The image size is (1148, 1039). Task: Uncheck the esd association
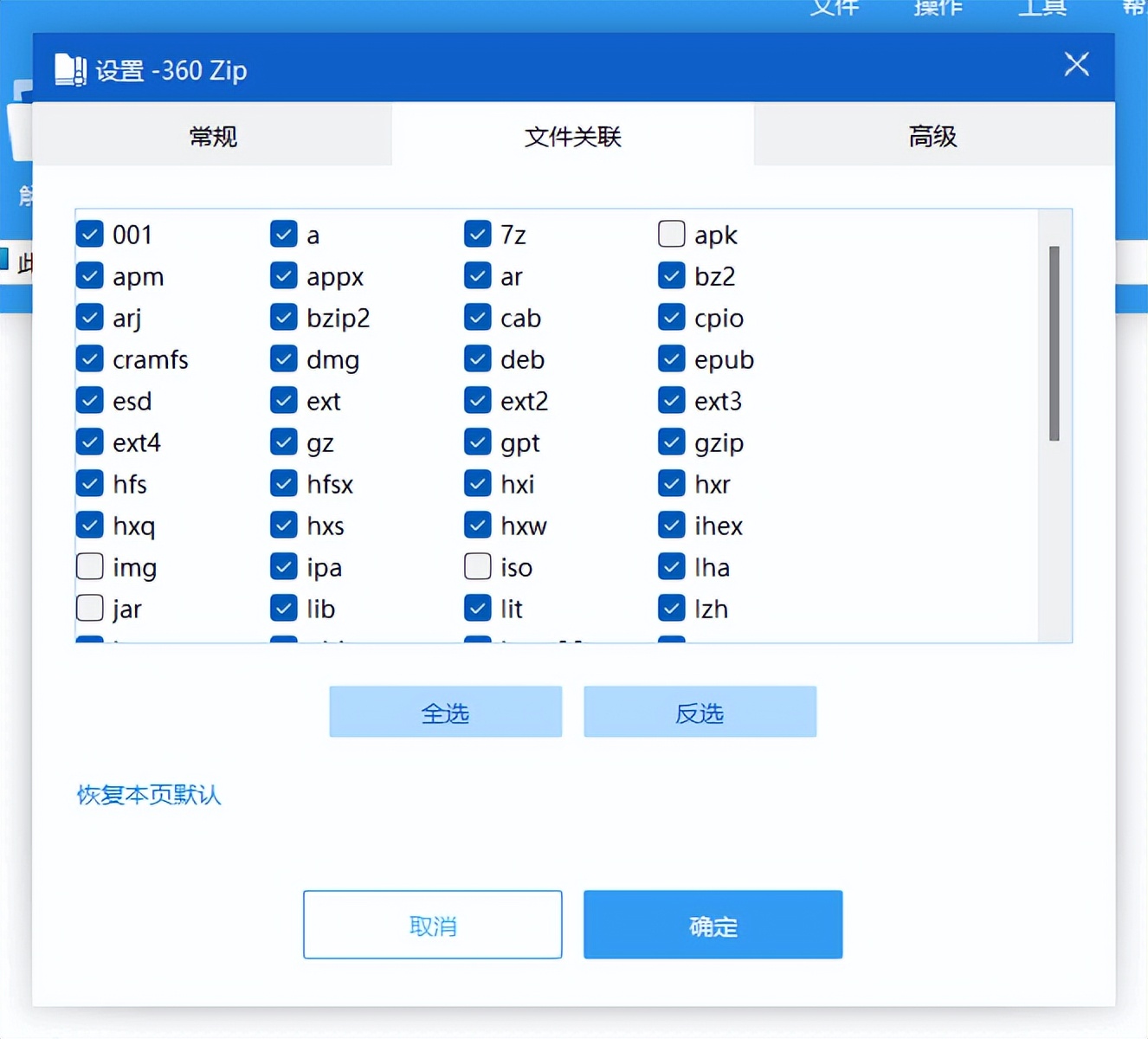tap(90, 400)
